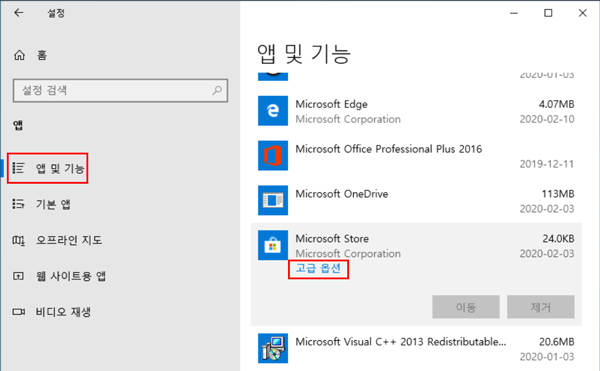Screen dimensions: 600x371
Task: Go to 홈 in the sidebar
Action: click(42, 55)
